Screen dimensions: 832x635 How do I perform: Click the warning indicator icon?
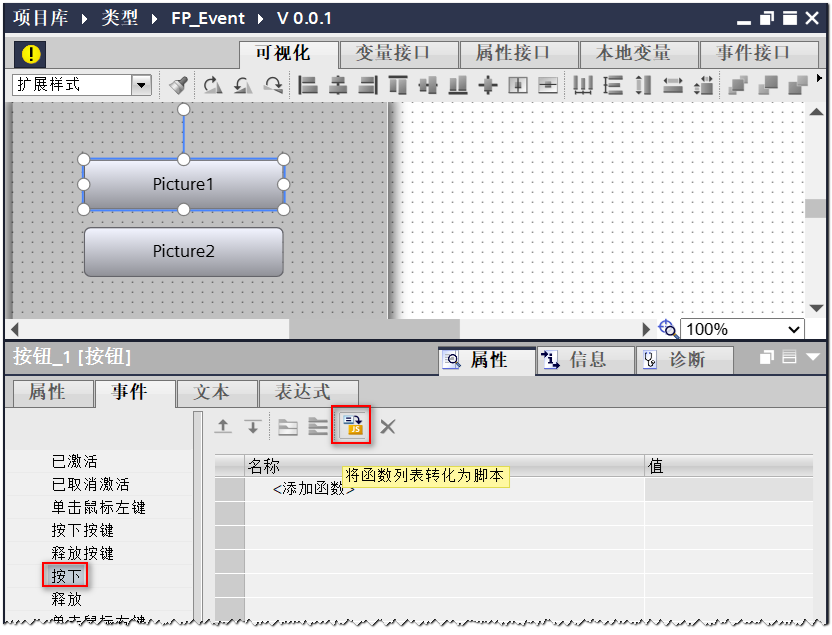(x=30, y=54)
